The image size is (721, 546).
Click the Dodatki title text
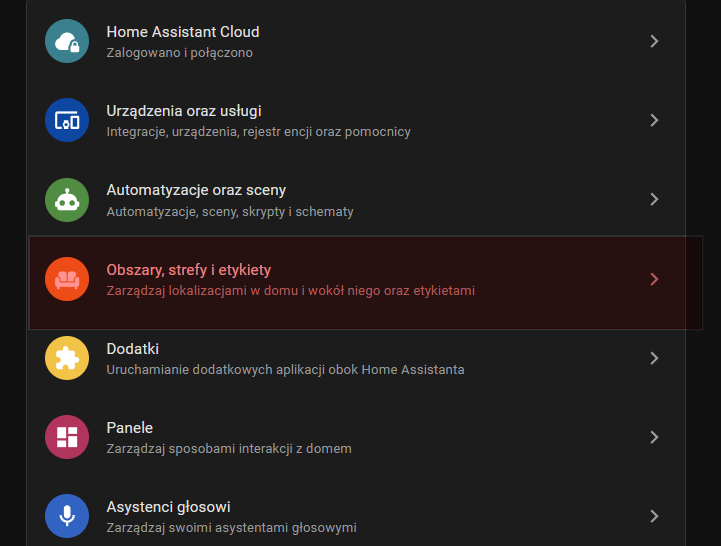pos(133,349)
